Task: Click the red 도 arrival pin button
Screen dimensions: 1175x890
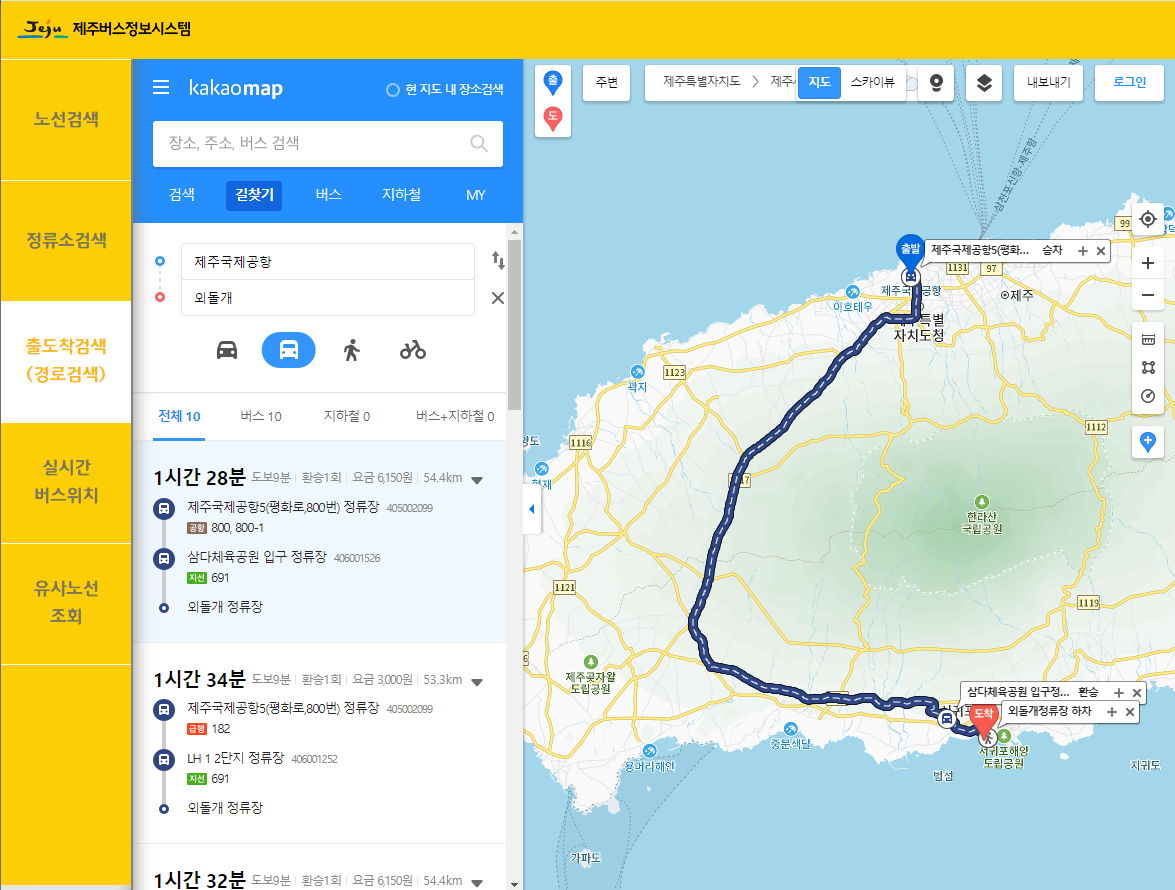Action: [x=553, y=118]
